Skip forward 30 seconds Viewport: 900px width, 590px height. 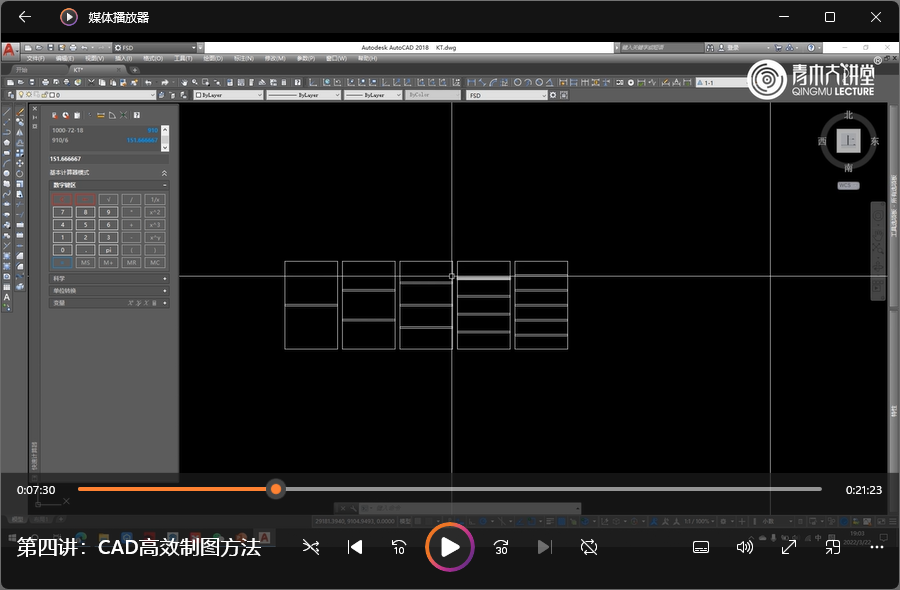[501, 547]
